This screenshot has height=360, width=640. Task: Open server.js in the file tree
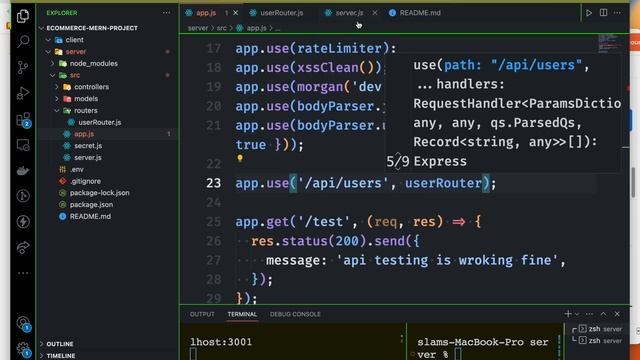coord(108,158)
